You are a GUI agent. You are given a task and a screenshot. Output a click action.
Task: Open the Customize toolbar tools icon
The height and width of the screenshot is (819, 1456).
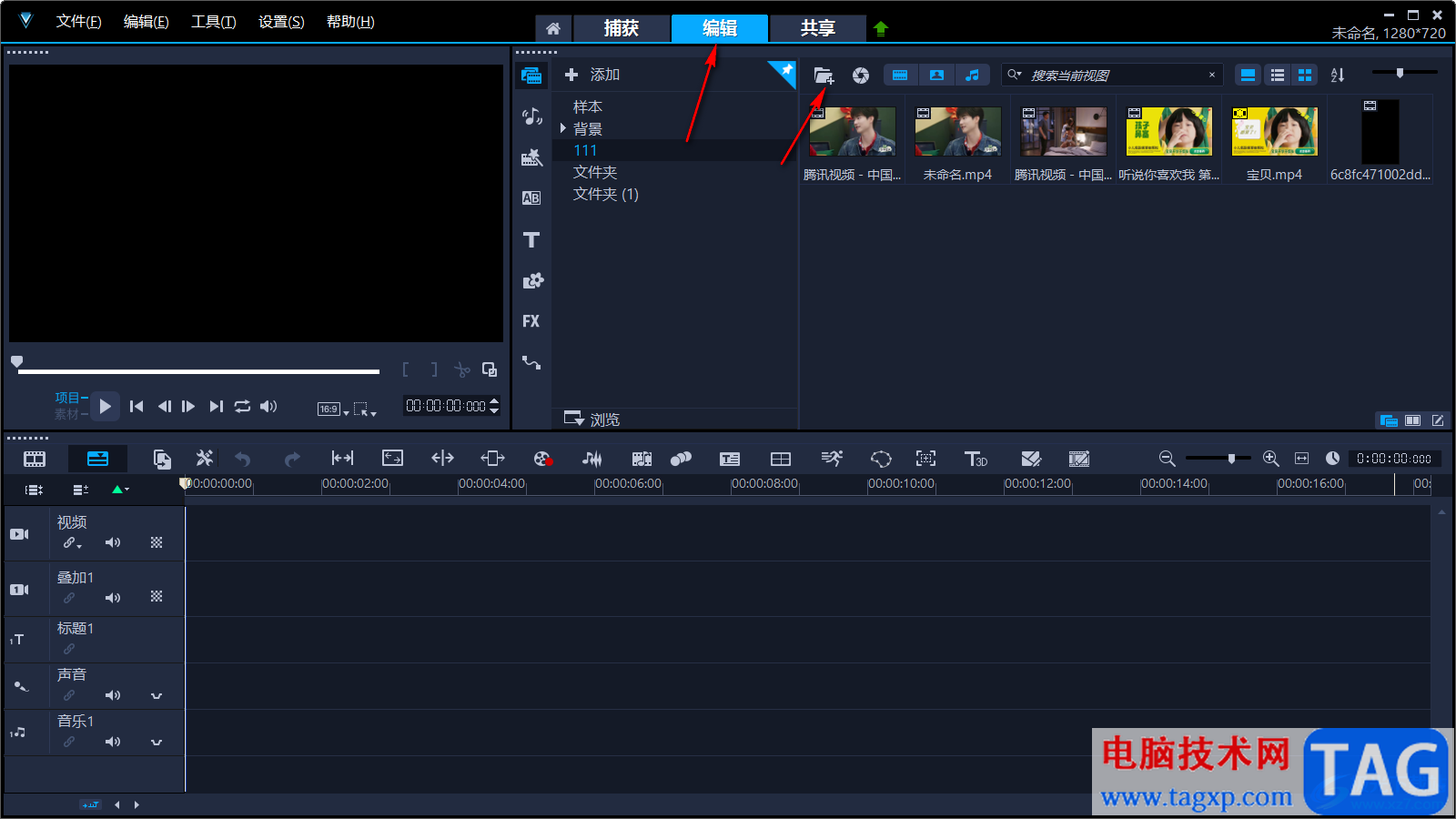click(x=205, y=459)
